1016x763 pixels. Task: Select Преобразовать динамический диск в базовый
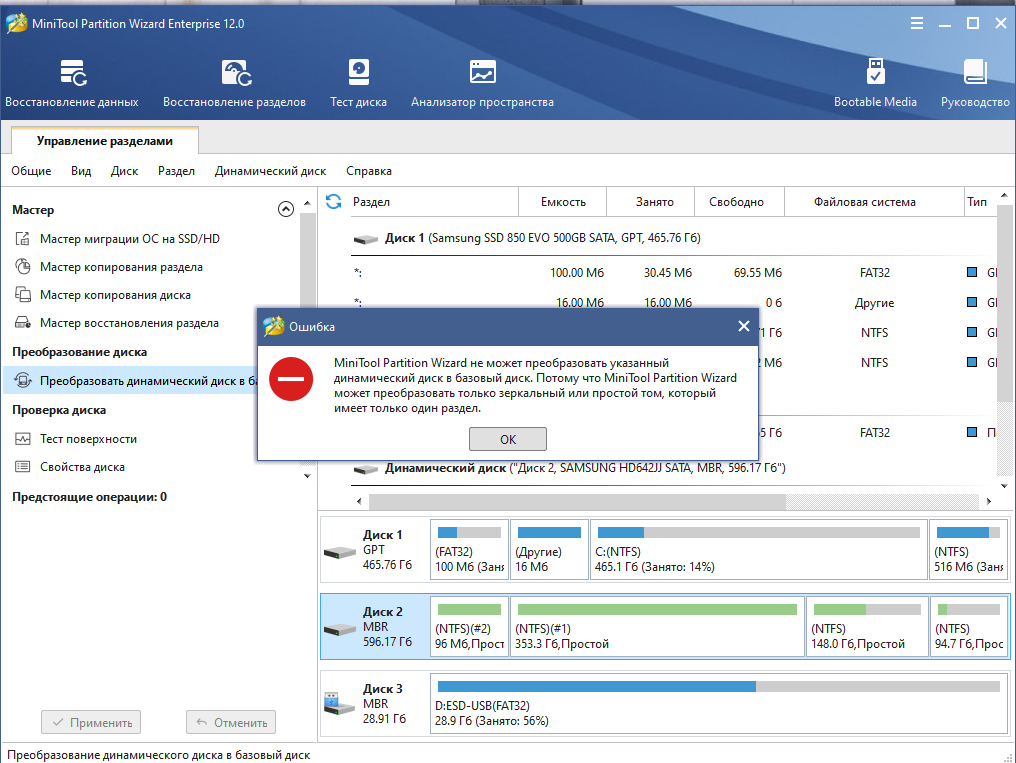tap(130, 381)
